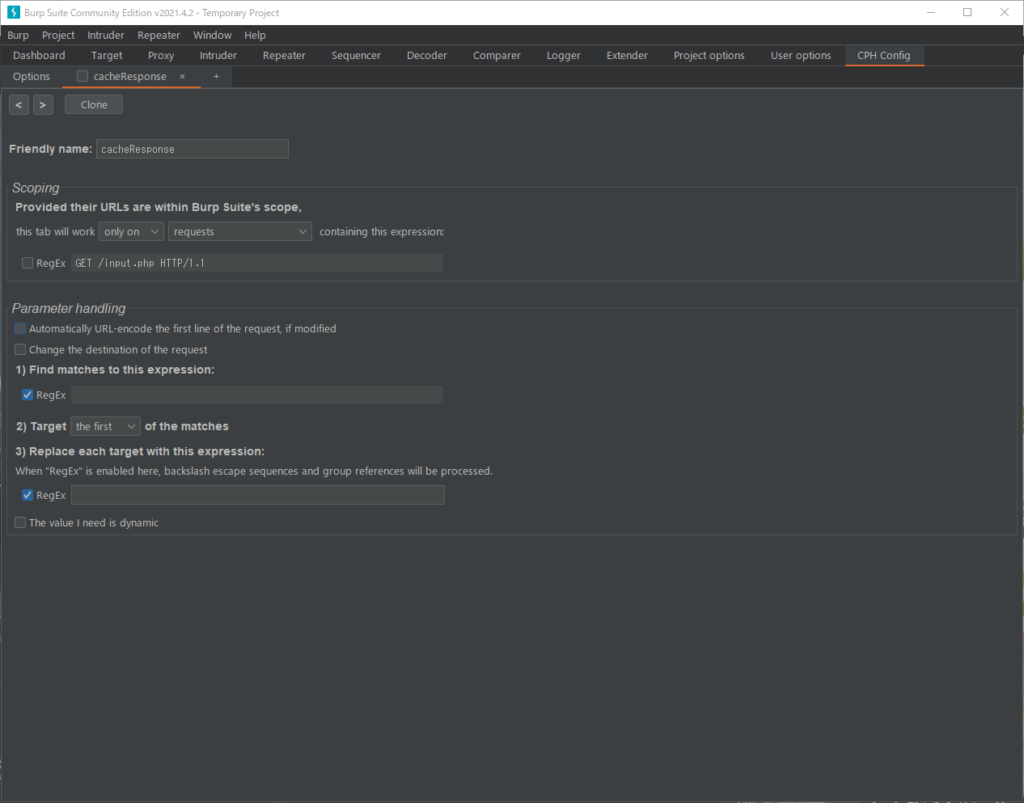Click the plus icon to add a new tab
Screen dimensions: 1024x803
(216, 76)
